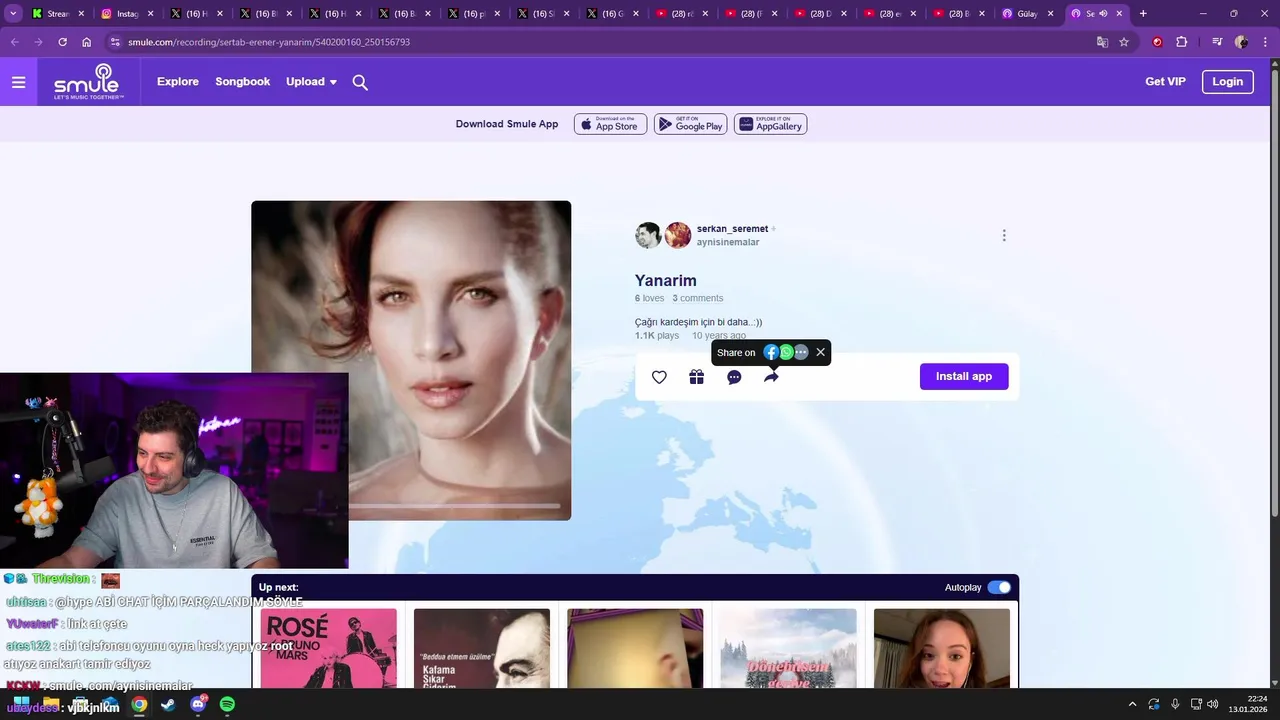The width and height of the screenshot is (1280, 720).
Task: Click the recording playback progress bar
Action: 455,506
